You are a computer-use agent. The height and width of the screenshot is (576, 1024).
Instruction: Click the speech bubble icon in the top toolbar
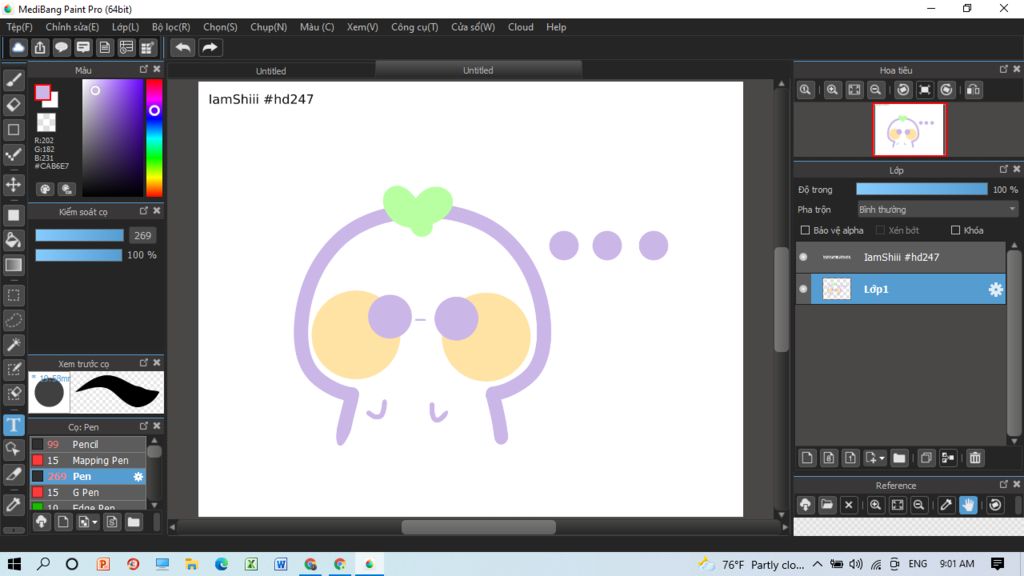click(x=61, y=48)
